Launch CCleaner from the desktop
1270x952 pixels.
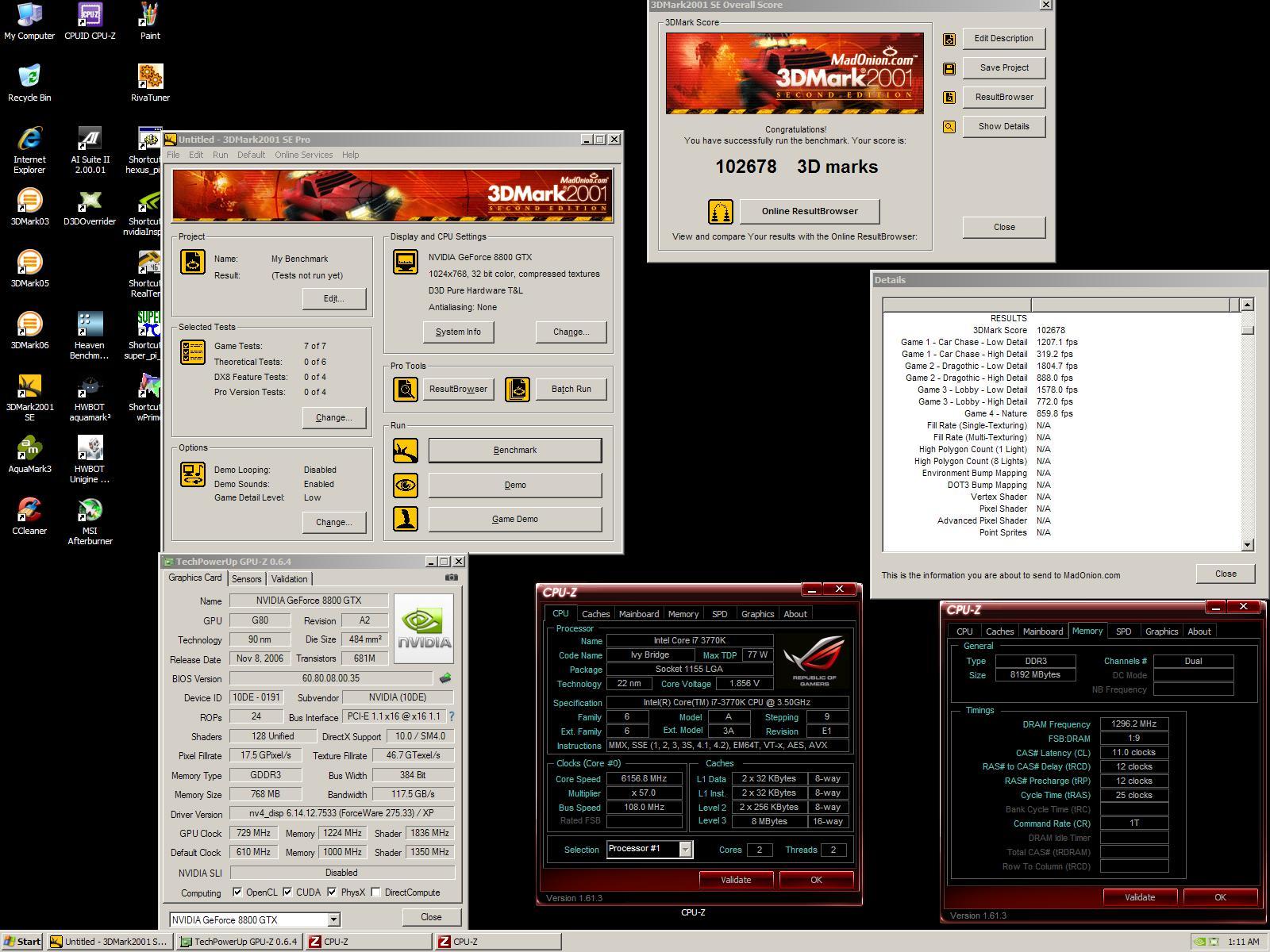click(x=29, y=516)
